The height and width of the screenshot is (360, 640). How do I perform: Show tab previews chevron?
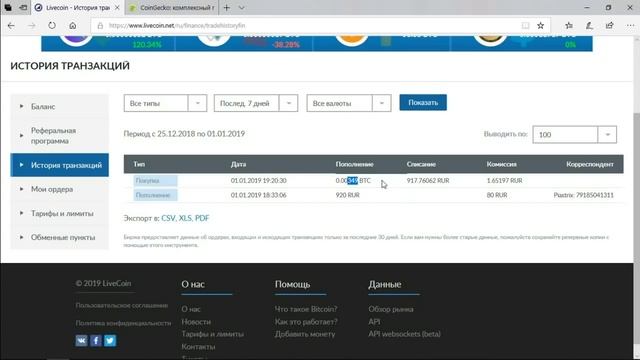[x=242, y=7]
